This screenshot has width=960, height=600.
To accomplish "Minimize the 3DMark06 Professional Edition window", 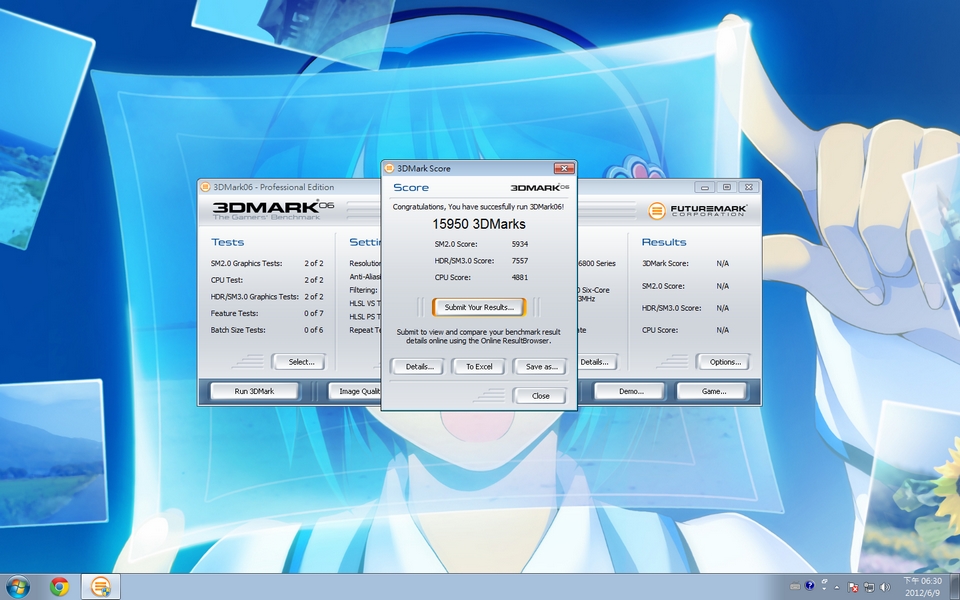I will pyautogui.click(x=705, y=187).
